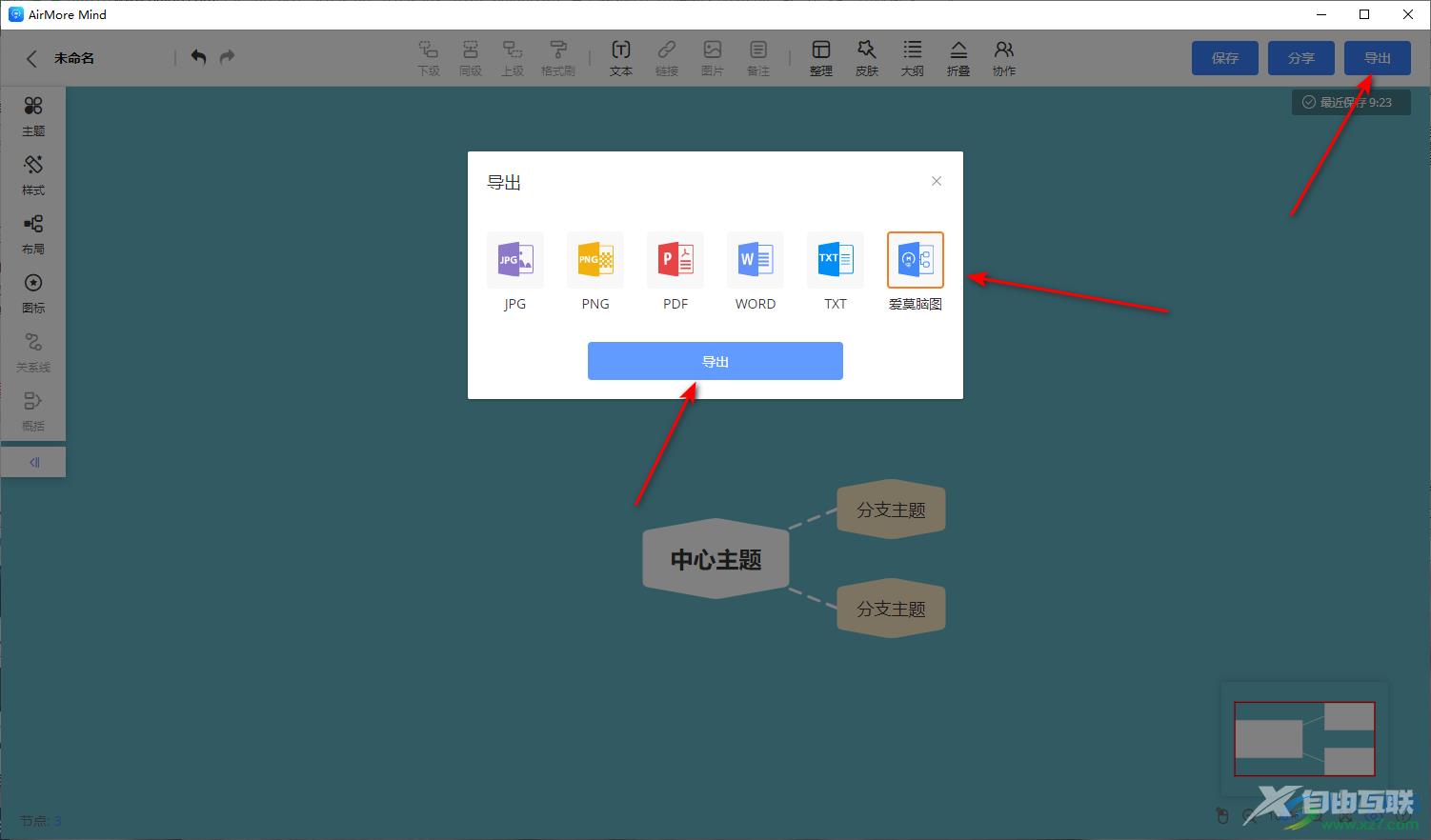The image size is (1431, 840).
Task: Activate the 格式刷 format painter
Action: coord(558,58)
